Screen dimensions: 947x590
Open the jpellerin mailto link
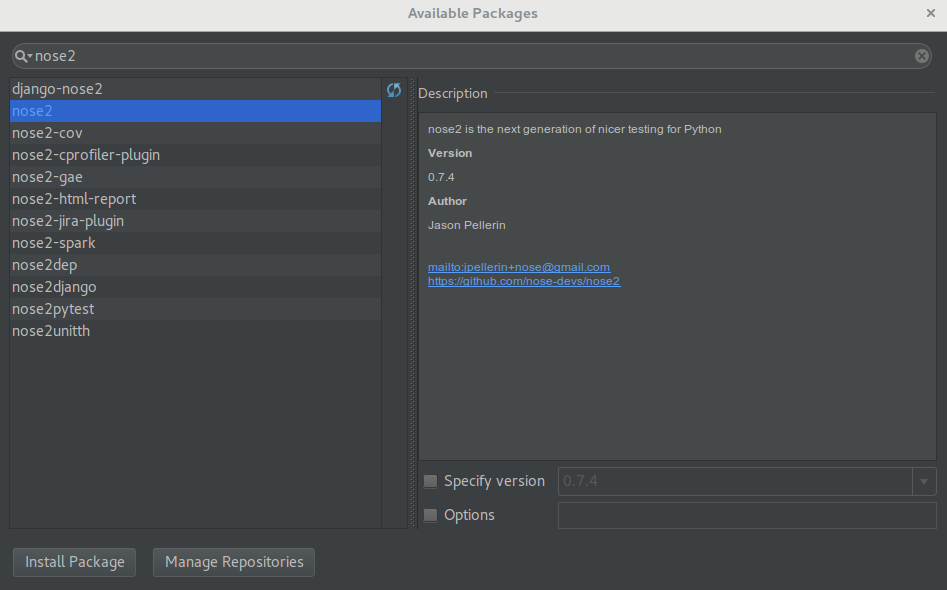click(518, 267)
